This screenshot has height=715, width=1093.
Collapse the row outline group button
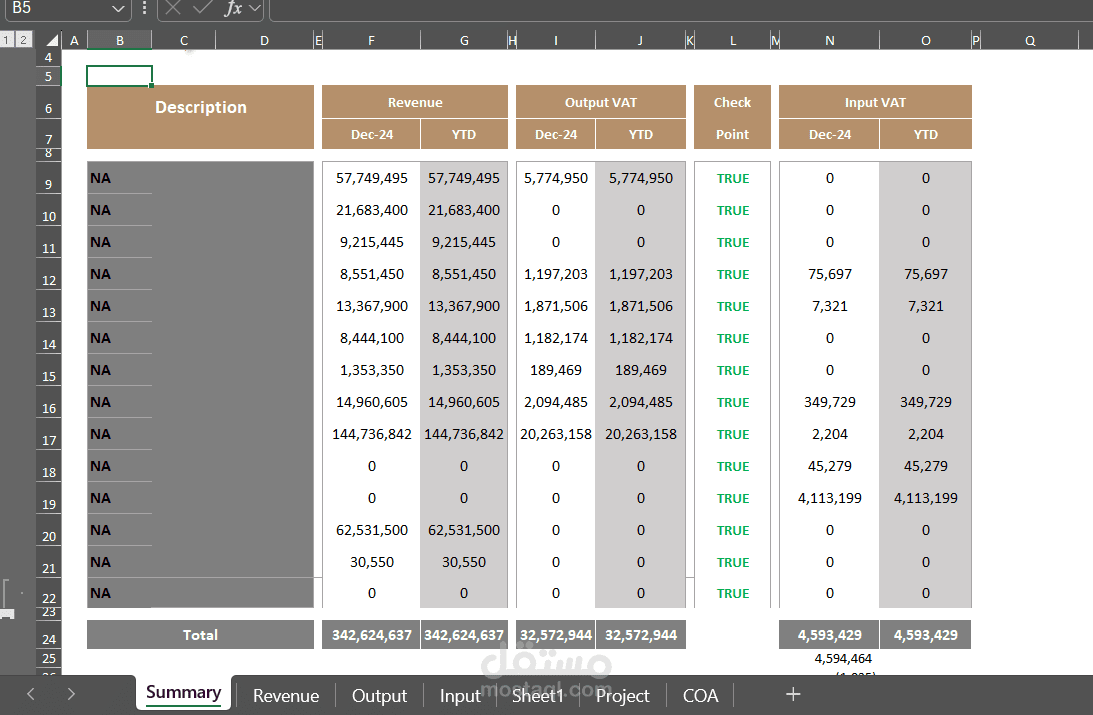tap(7, 614)
